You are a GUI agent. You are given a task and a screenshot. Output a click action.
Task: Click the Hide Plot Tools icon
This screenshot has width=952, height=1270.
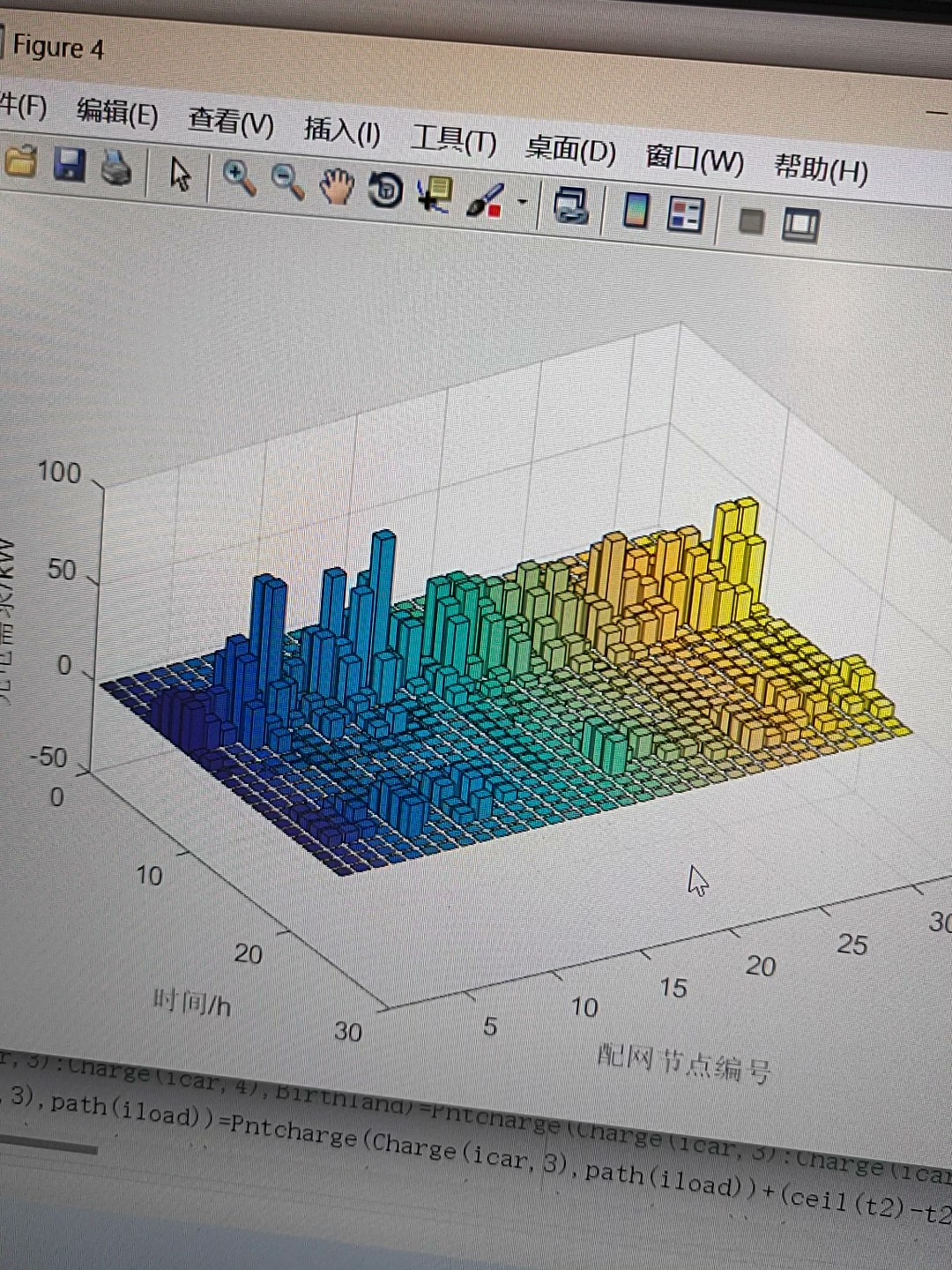[751, 220]
